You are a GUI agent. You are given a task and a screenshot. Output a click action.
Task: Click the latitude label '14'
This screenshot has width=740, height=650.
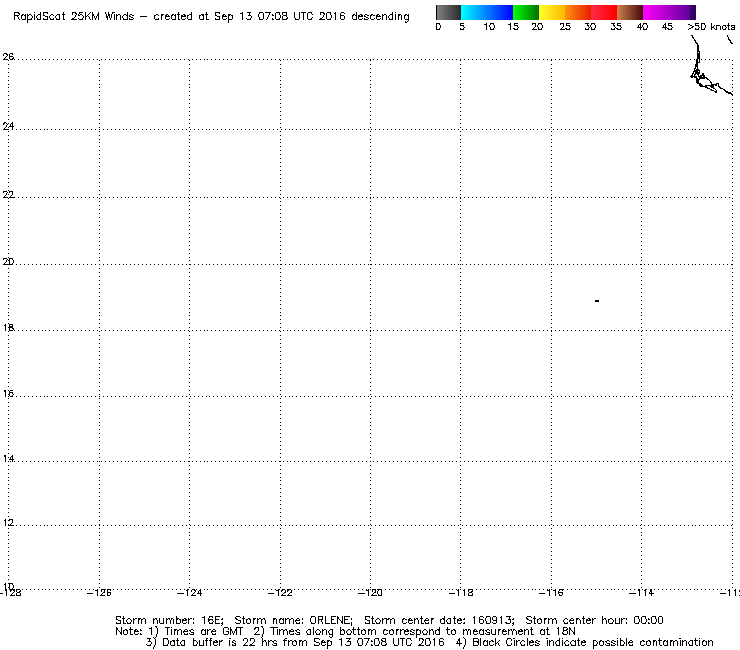point(8,459)
